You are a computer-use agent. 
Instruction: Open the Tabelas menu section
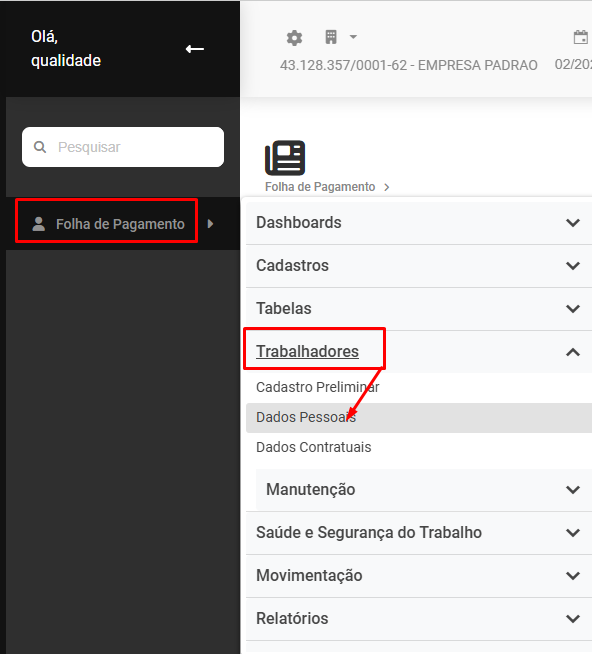[x=419, y=309]
